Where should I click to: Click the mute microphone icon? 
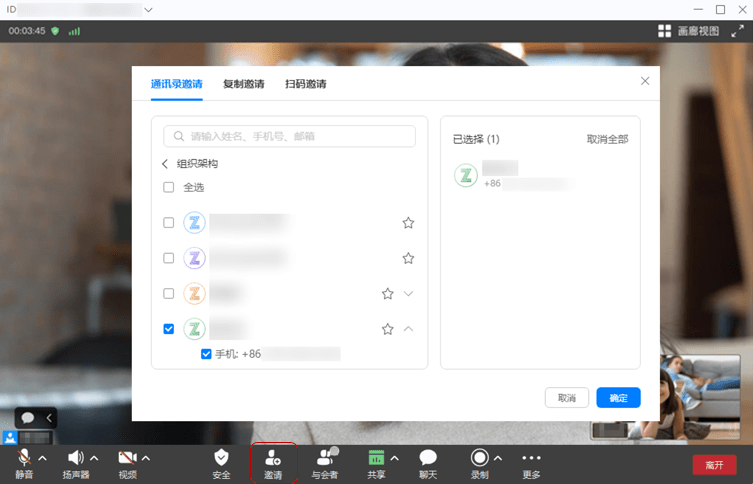[x=24, y=458]
